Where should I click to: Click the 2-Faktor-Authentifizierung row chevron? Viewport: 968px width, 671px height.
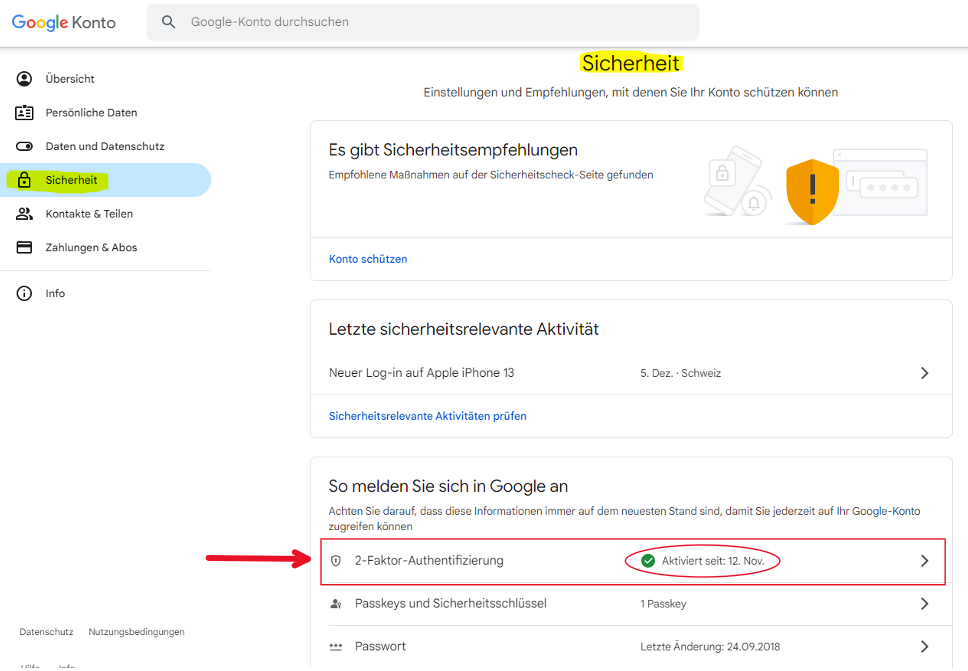click(924, 561)
